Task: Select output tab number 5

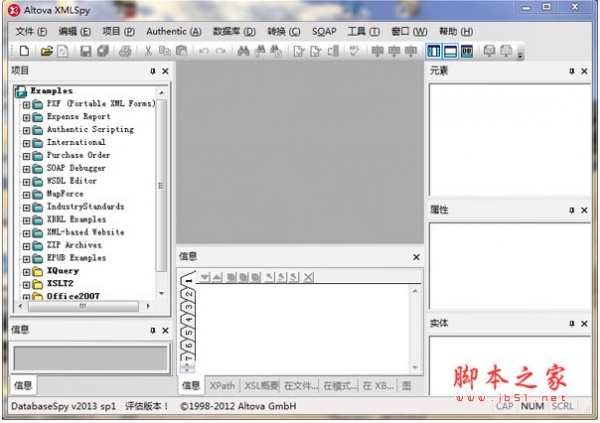Action: (188, 333)
